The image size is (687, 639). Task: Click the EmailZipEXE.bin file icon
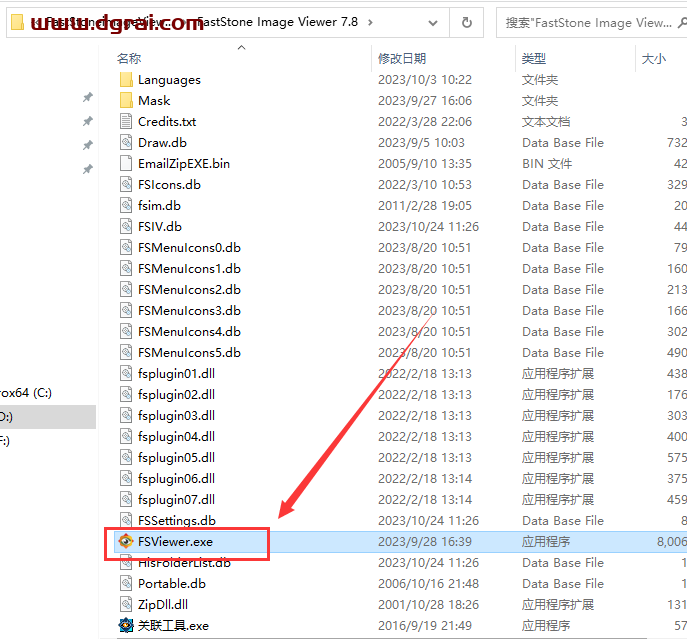point(126,163)
